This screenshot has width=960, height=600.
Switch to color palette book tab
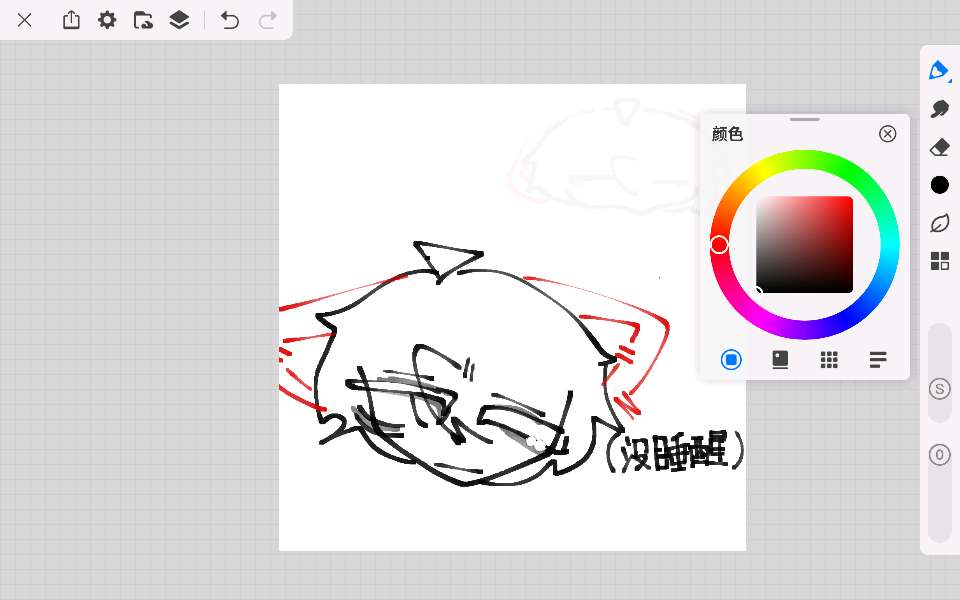pos(780,360)
